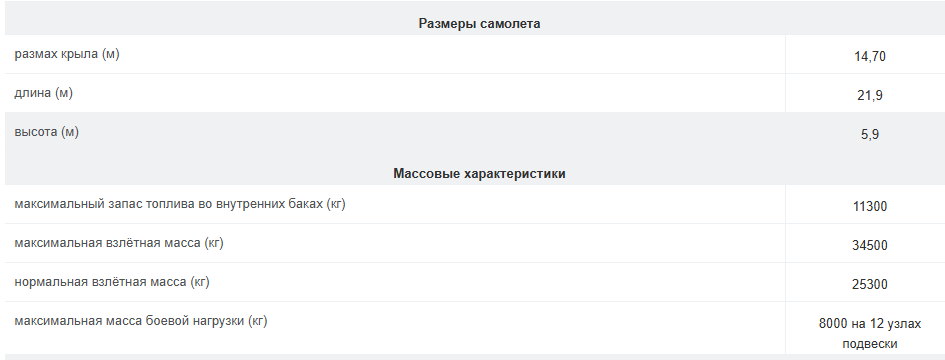Click the 'Размеры самолета' section header
This screenshot has height=360, width=945.
(479, 24)
